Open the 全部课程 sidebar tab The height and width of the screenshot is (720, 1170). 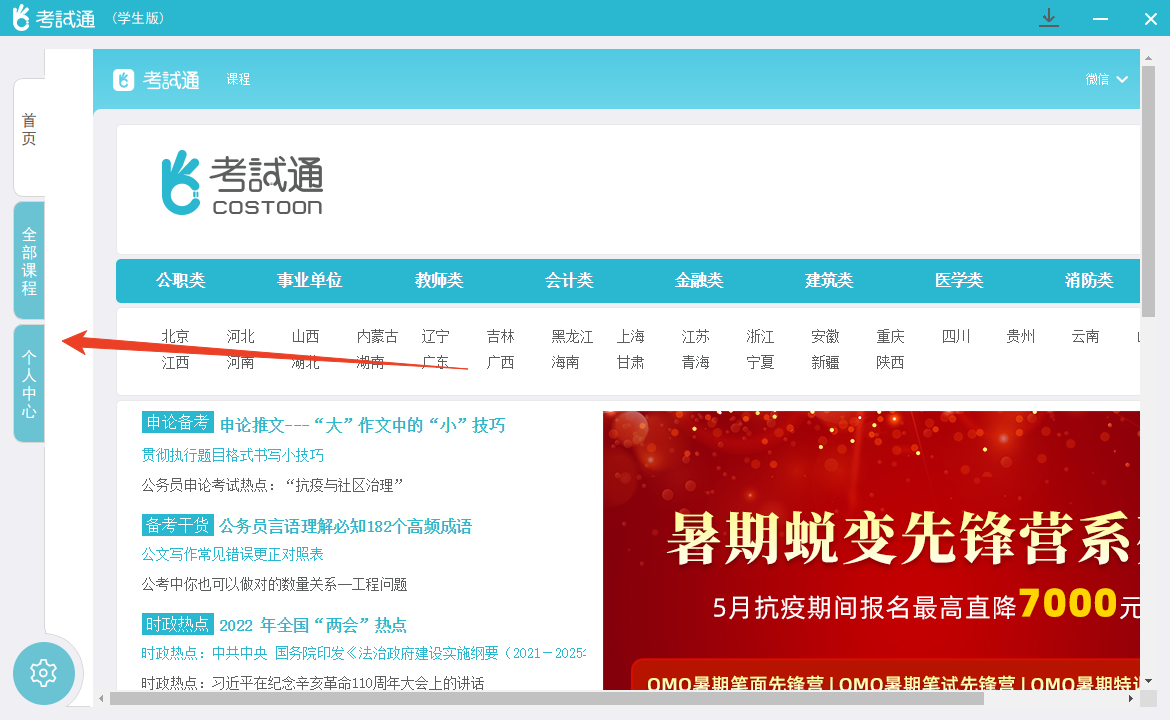[x=29, y=262]
